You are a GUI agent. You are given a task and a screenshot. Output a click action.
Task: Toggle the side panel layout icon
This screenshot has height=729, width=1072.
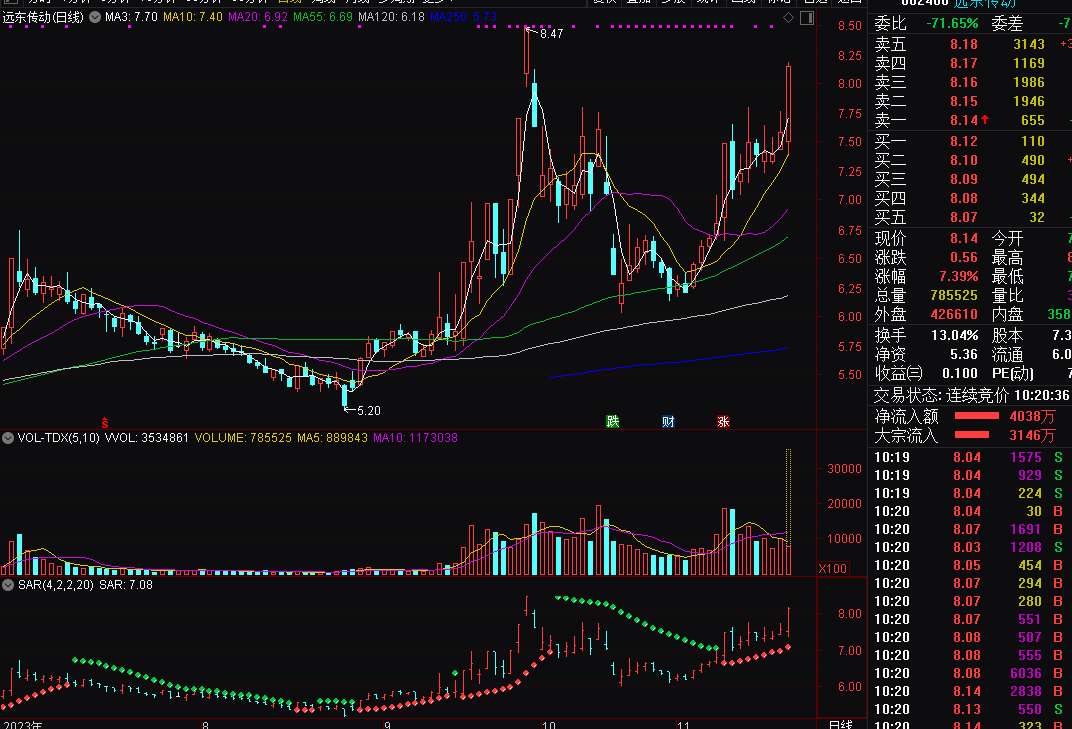pos(805,18)
